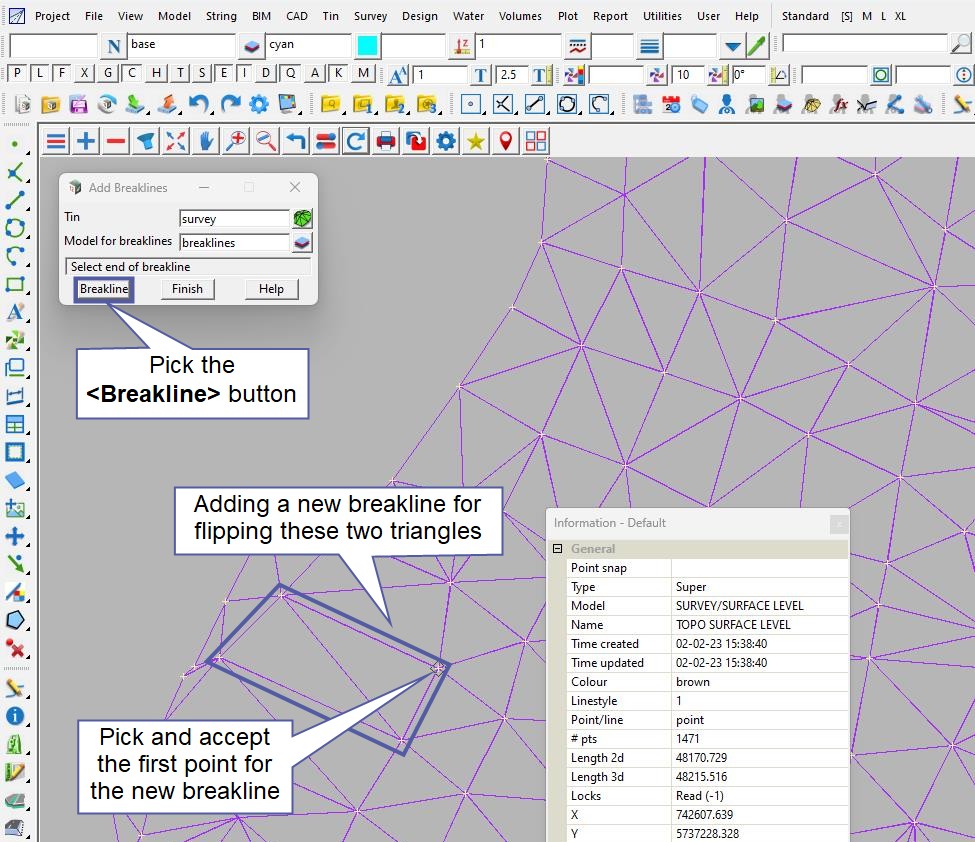This screenshot has height=842, width=975.
Task: Toggle the G snap button
Action: [x=108, y=73]
